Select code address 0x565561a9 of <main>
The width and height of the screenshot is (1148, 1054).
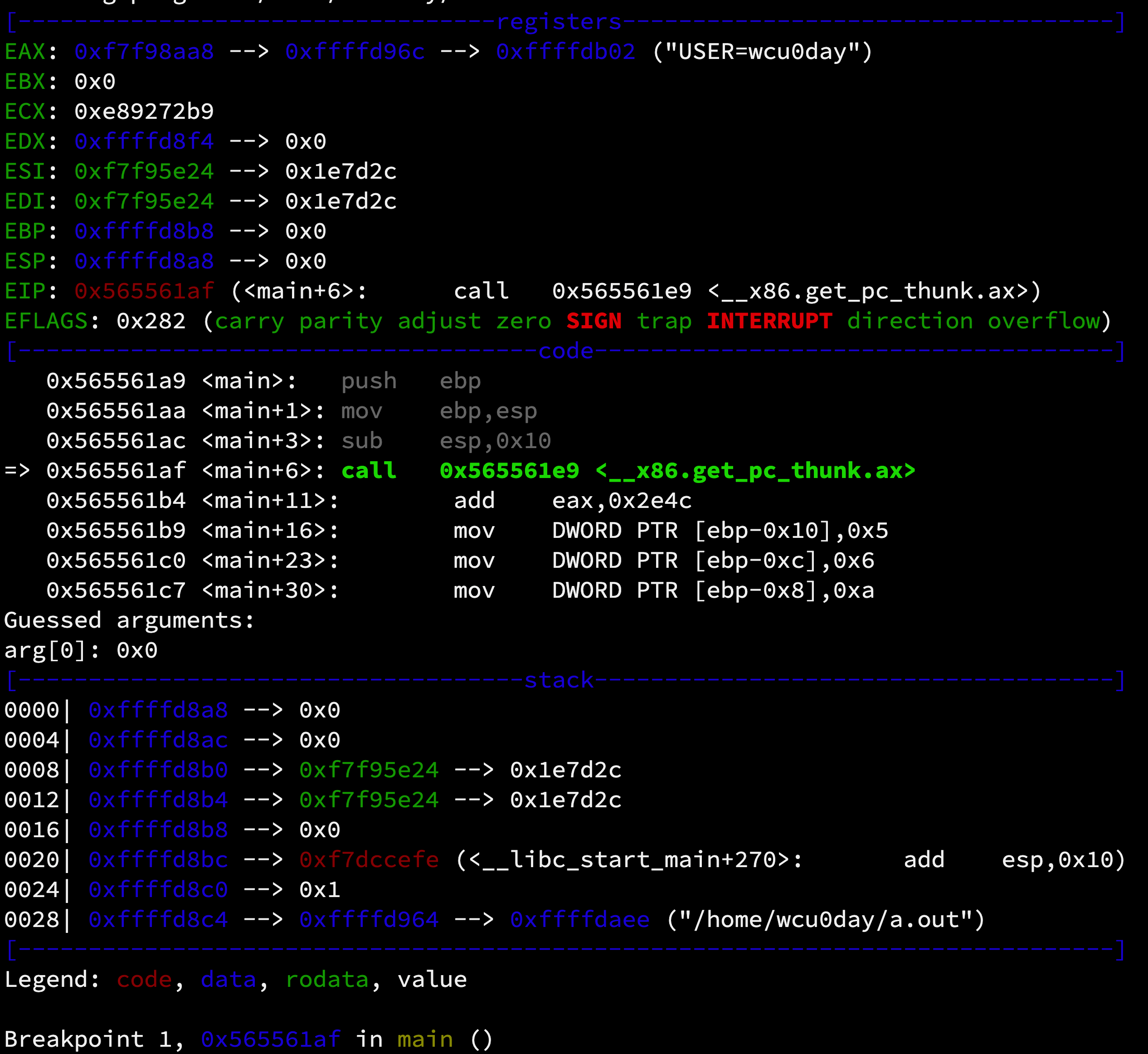[x=117, y=381]
